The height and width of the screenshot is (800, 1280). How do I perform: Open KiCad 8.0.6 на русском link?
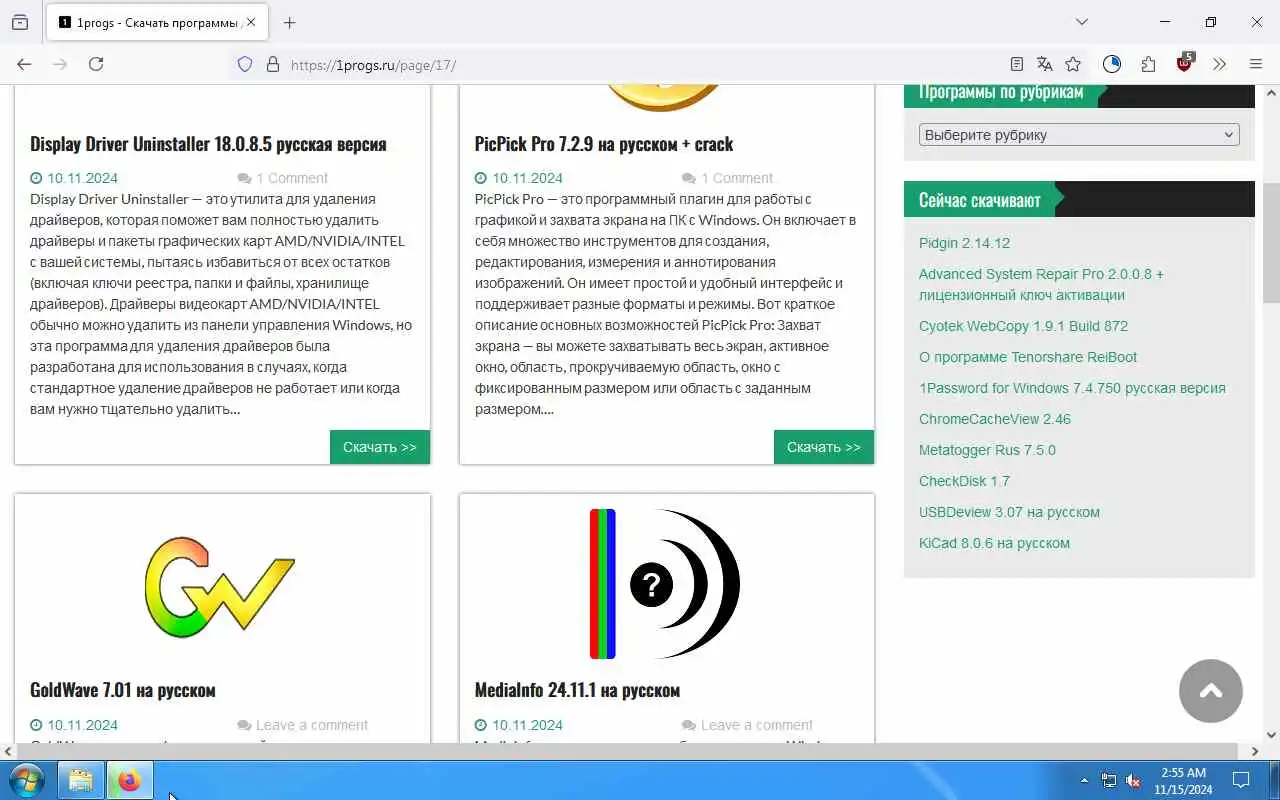pos(994,543)
